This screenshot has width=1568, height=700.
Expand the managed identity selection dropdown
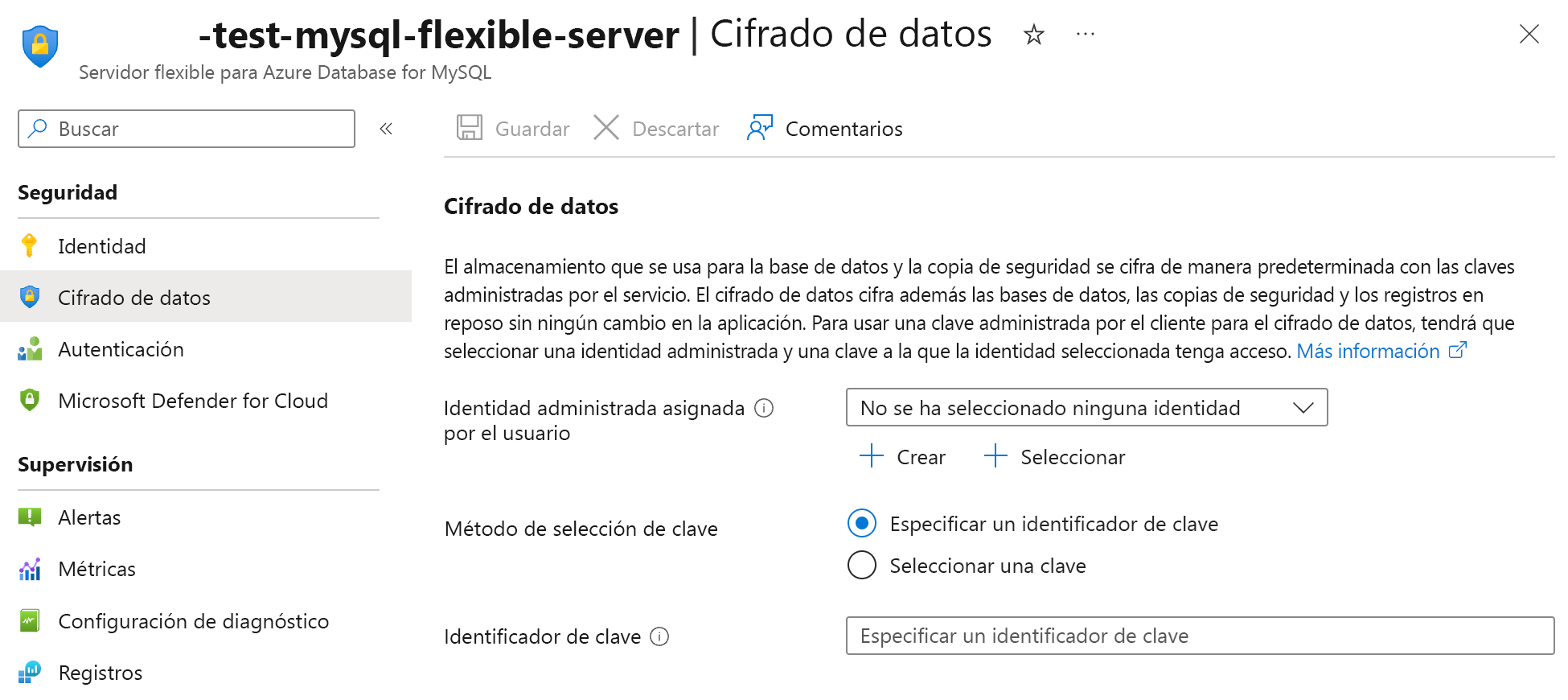click(x=1086, y=408)
